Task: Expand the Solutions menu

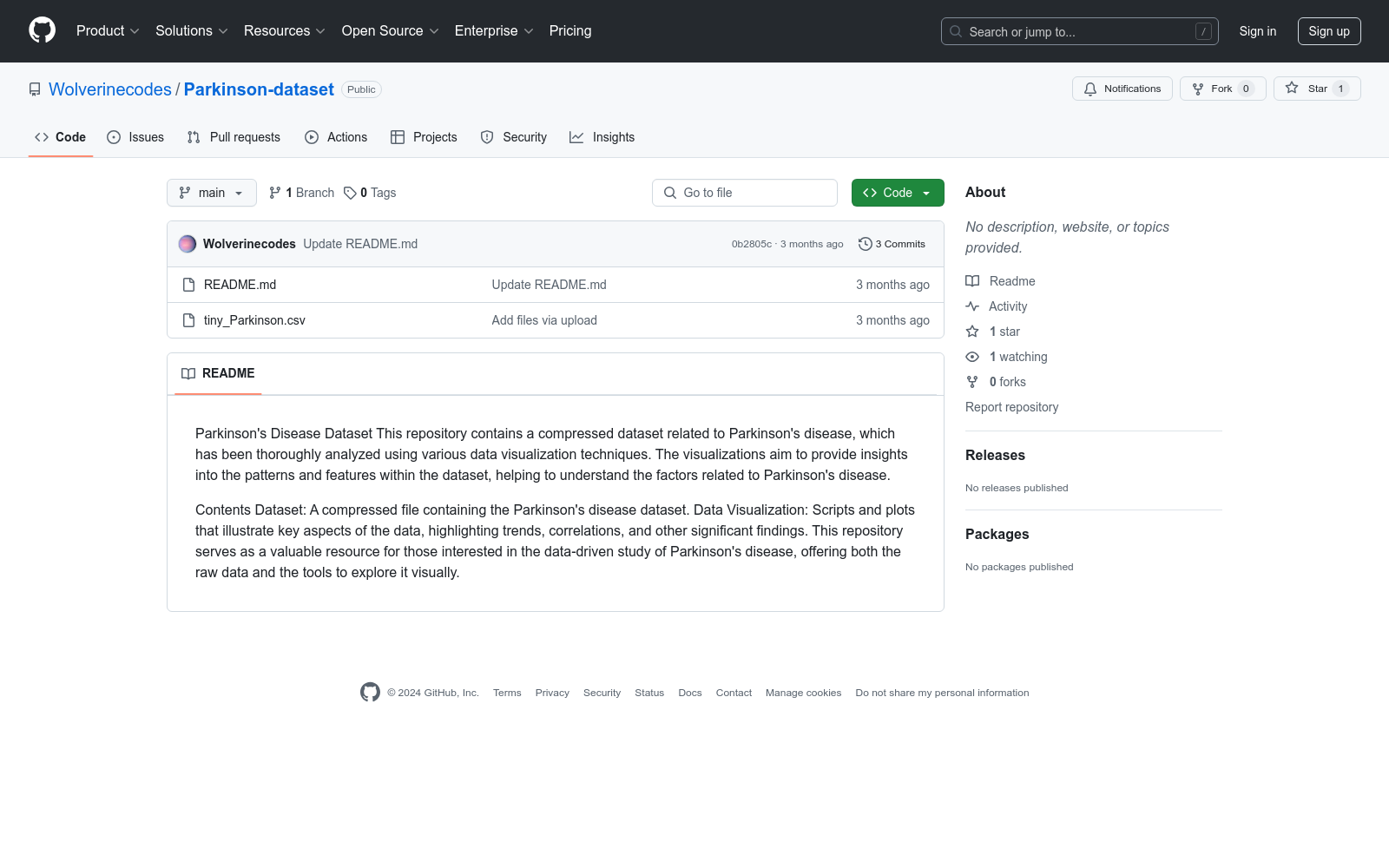Action: click(191, 30)
